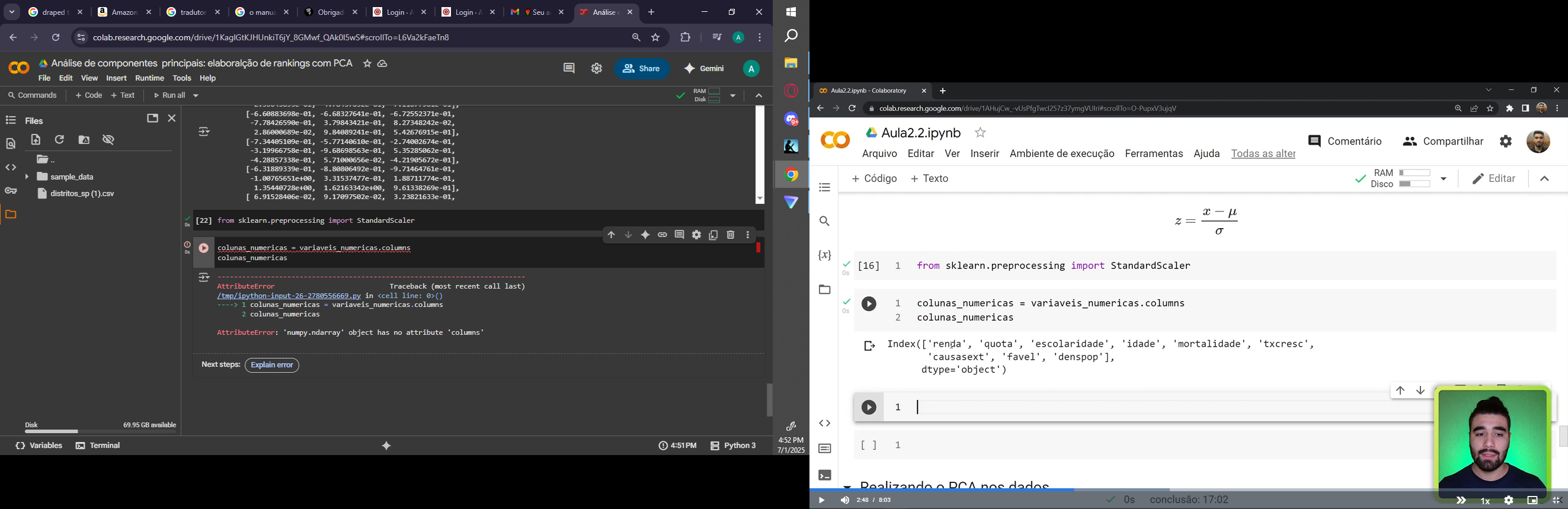Open the Files panel in a new window
This screenshot has width=1568, height=509.
click(x=152, y=118)
